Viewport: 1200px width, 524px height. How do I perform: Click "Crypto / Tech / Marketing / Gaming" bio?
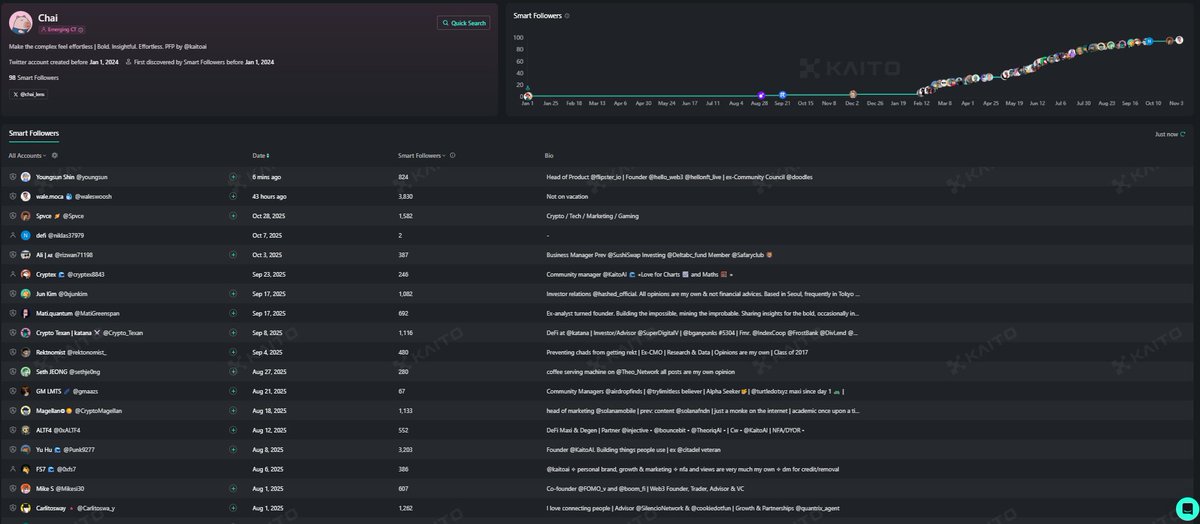tap(592, 216)
